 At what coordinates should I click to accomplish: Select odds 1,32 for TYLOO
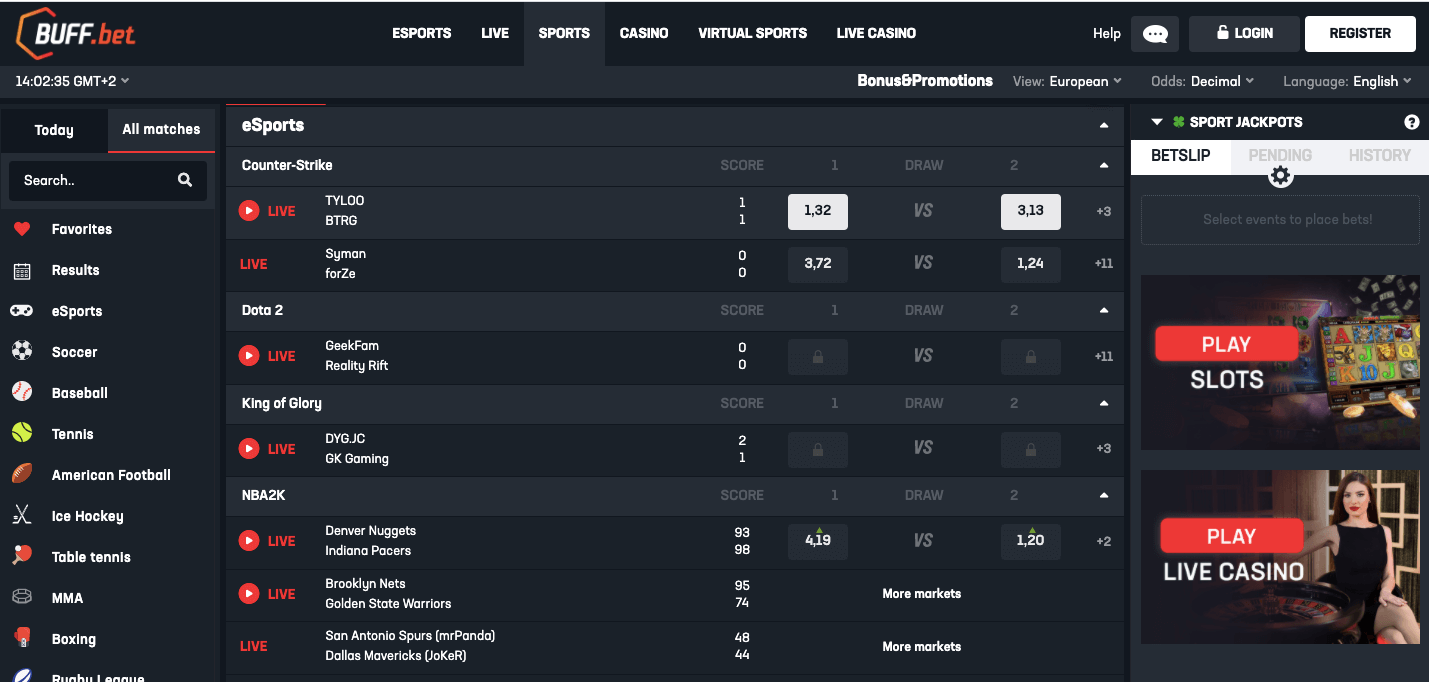click(817, 211)
